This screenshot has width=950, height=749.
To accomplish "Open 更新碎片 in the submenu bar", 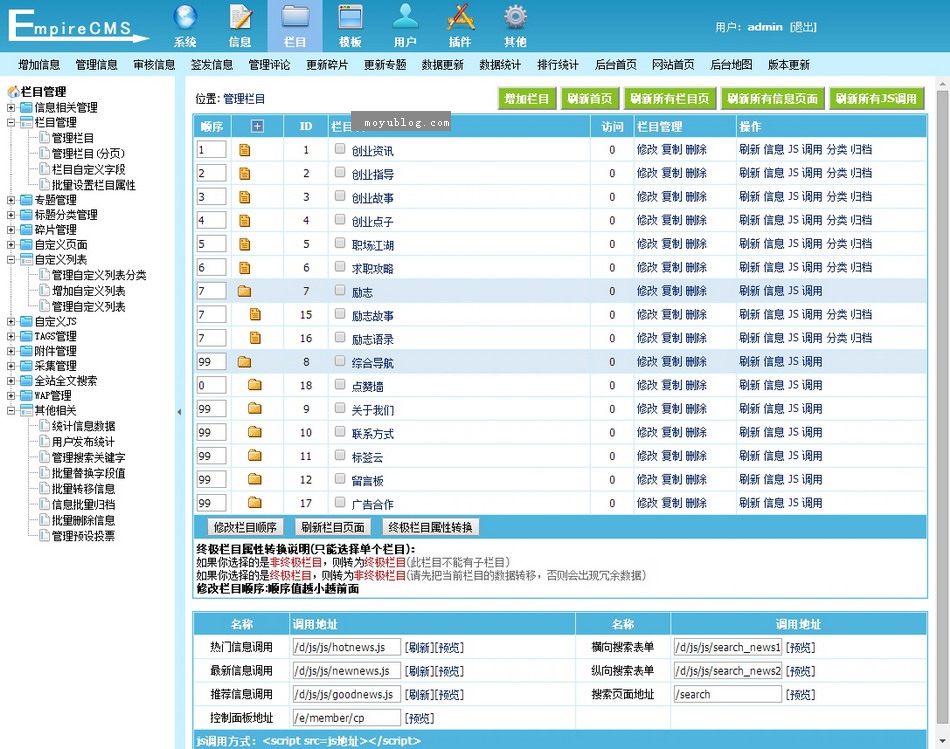I will (327, 65).
